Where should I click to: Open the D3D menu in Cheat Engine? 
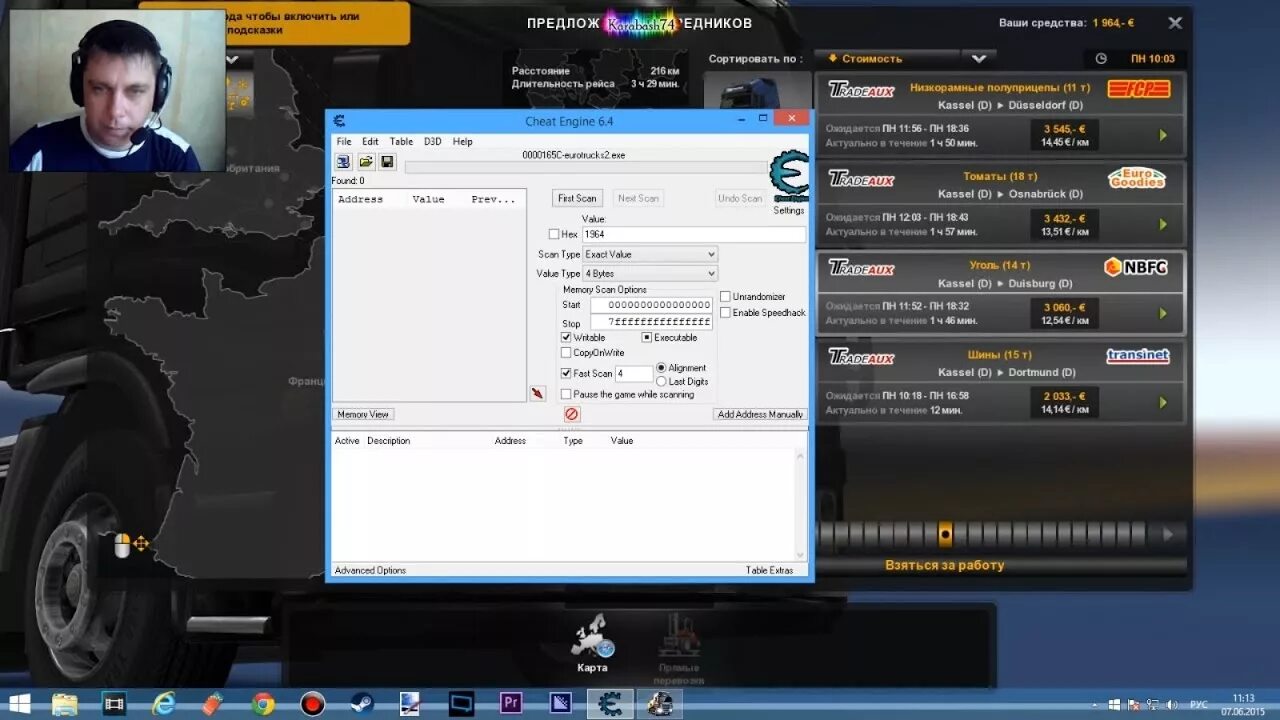tap(432, 141)
